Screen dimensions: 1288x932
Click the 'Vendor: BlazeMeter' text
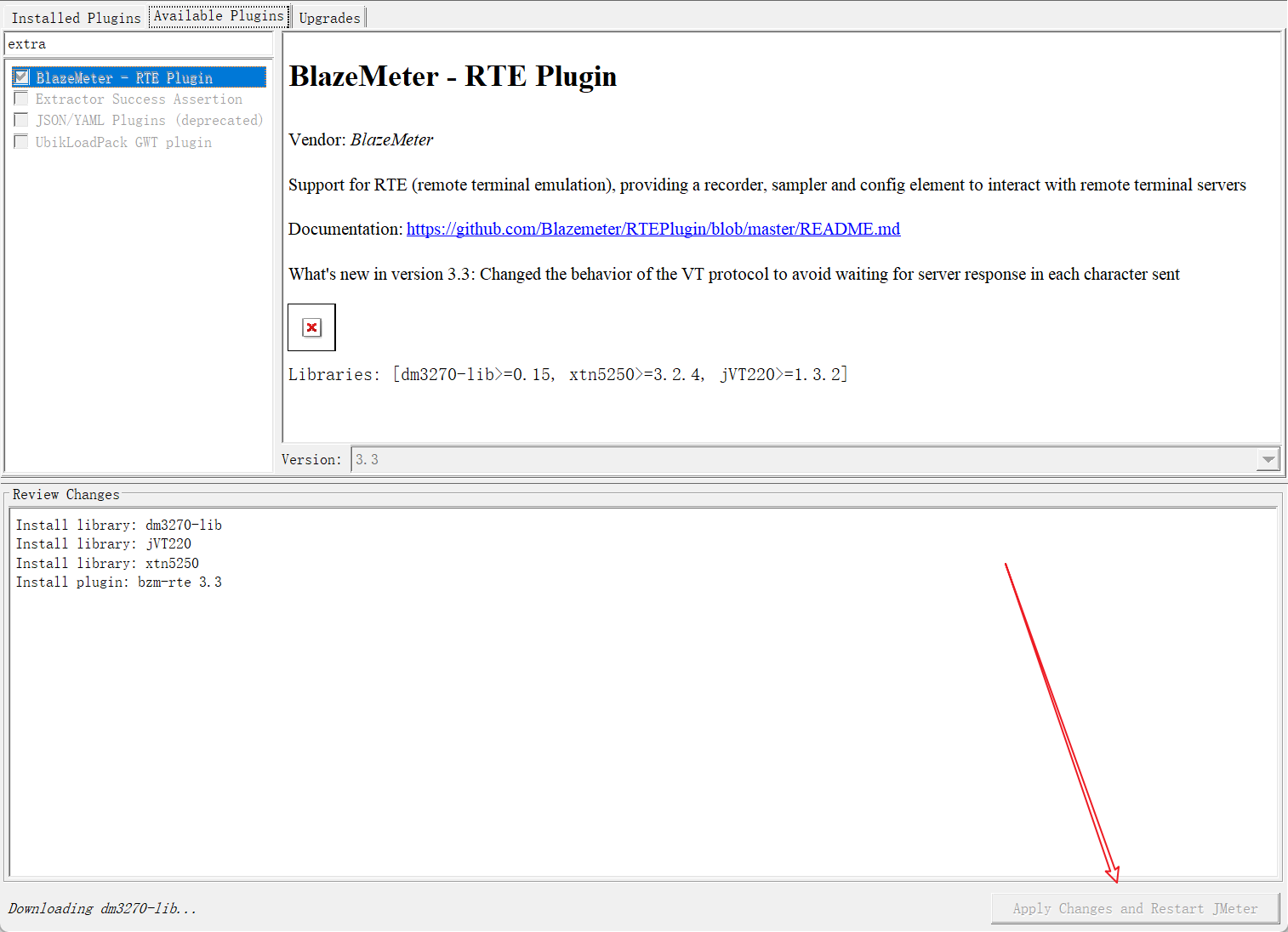point(361,139)
